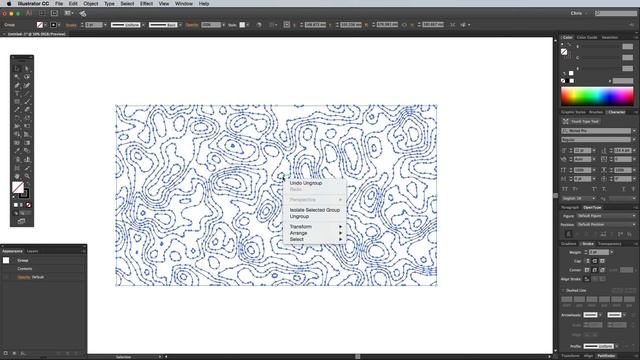Click the Change Screen Mode icon in the Tools panel
The width and height of the screenshot is (640, 360).
click(x=22, y=221)
